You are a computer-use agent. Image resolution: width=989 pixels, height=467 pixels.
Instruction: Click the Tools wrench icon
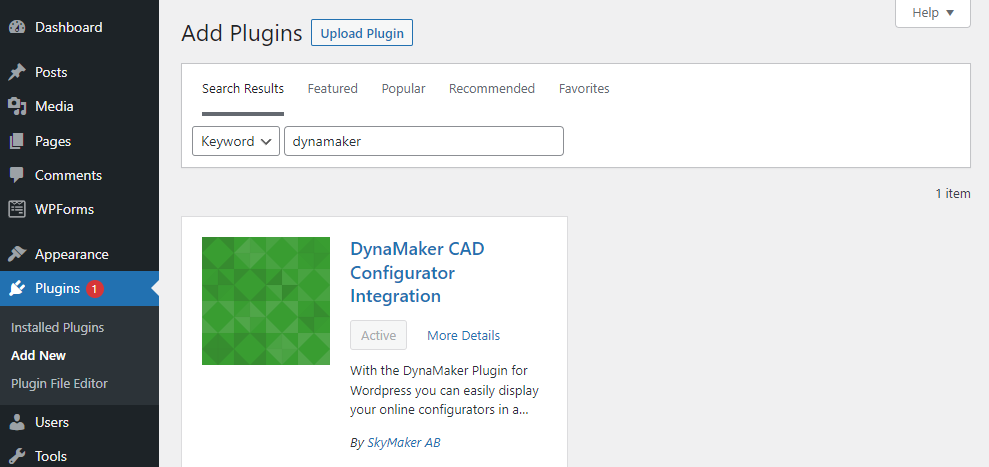pyautogui.click(x=17, y=456)
